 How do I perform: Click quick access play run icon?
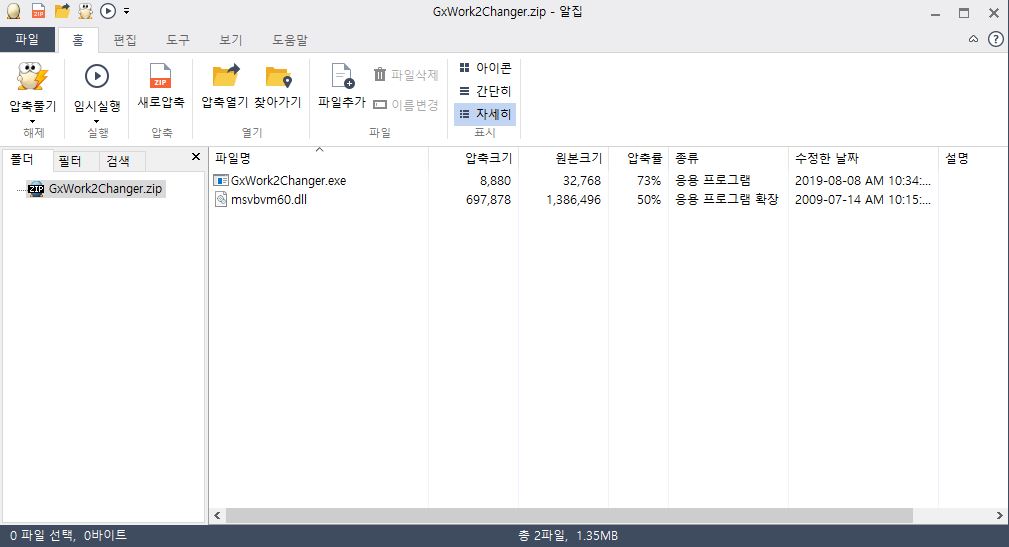coord(108,11)
